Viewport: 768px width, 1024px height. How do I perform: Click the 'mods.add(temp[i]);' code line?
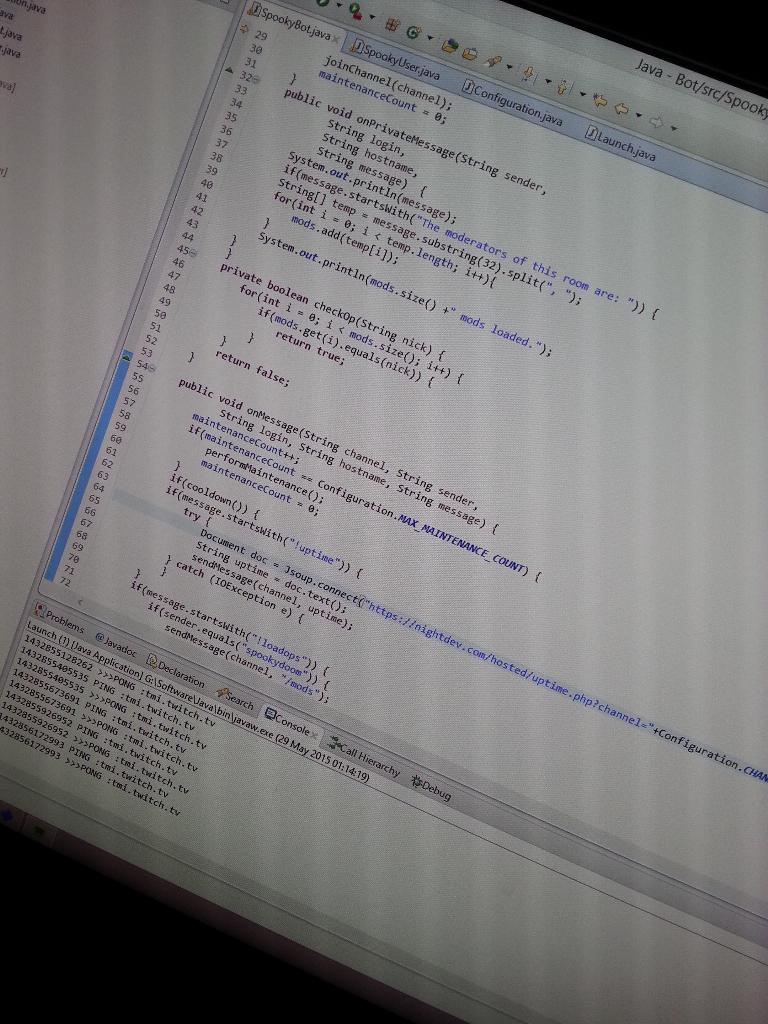pyautogui.click(x=344, y=239)
